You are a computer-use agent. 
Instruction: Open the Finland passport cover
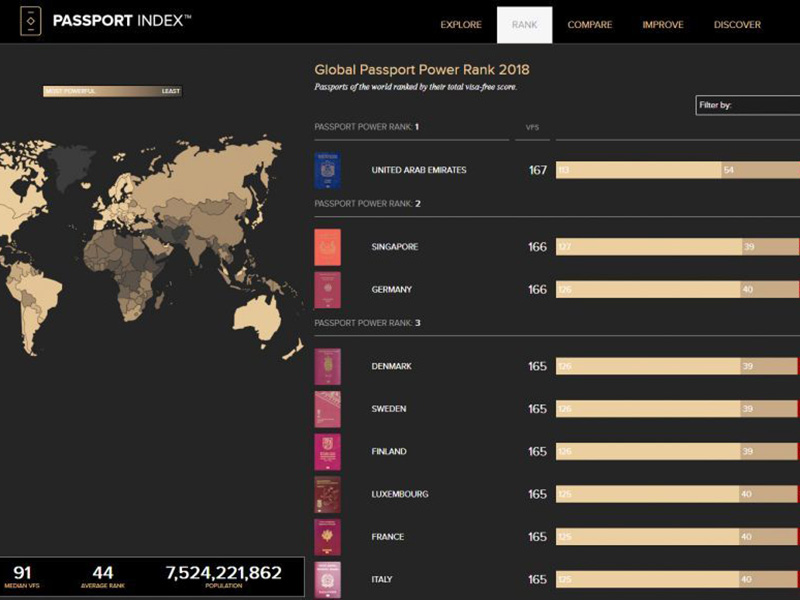coord(328,452)
